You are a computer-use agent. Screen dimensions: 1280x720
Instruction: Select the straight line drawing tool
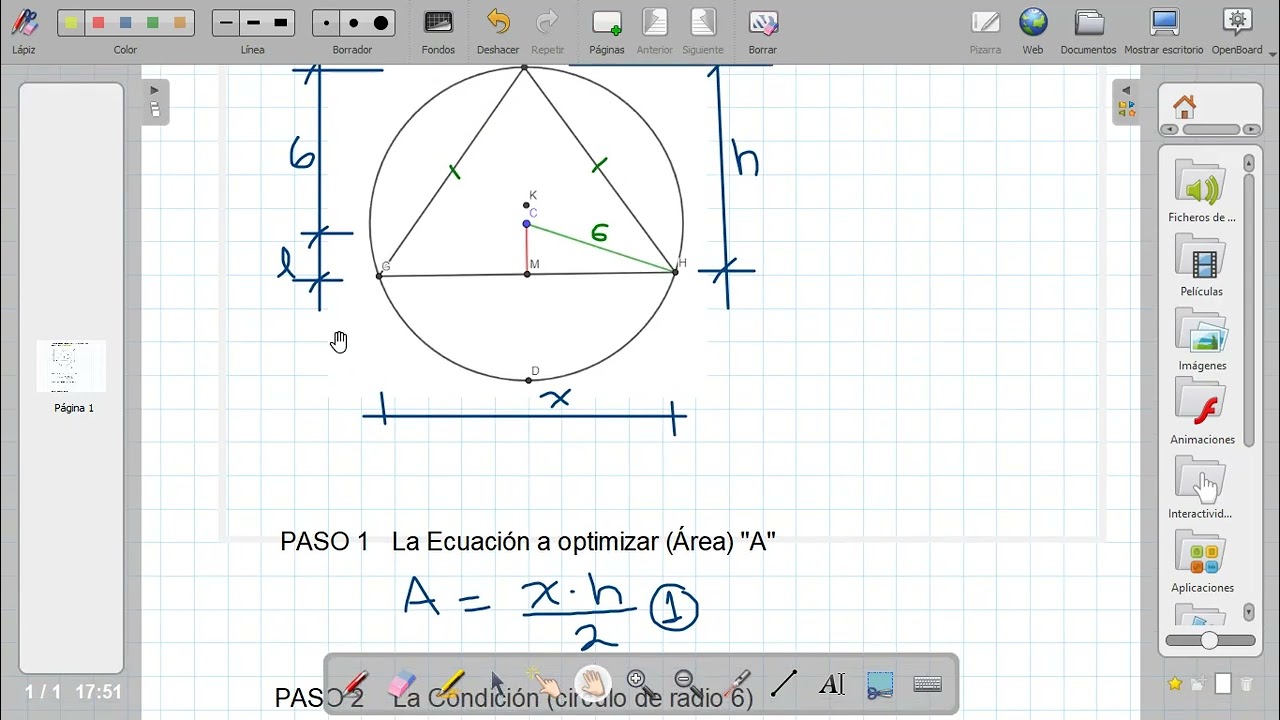(x=784, y=684)
